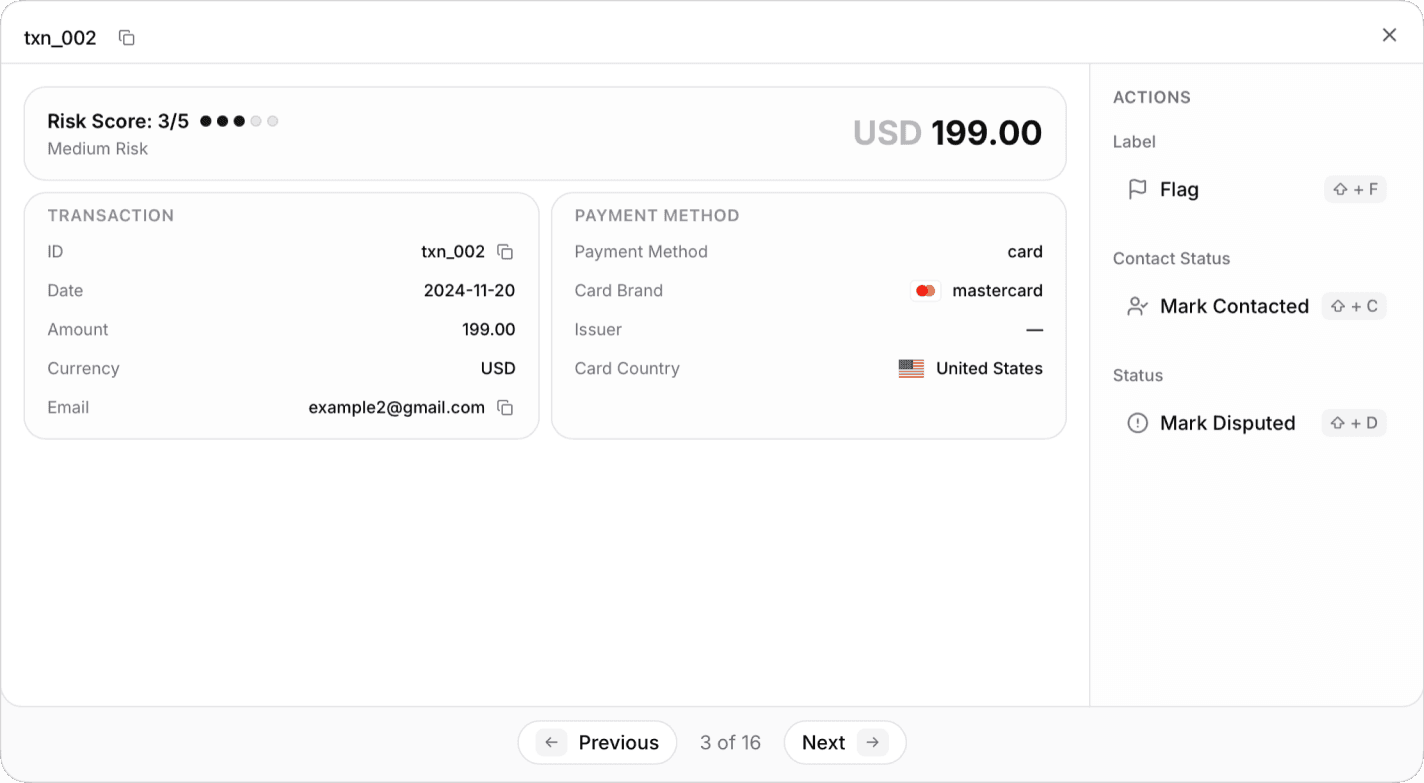Viewport: 1424px width, 783px height.
Task: Click the United States flag icon
Action: (911, 368)
